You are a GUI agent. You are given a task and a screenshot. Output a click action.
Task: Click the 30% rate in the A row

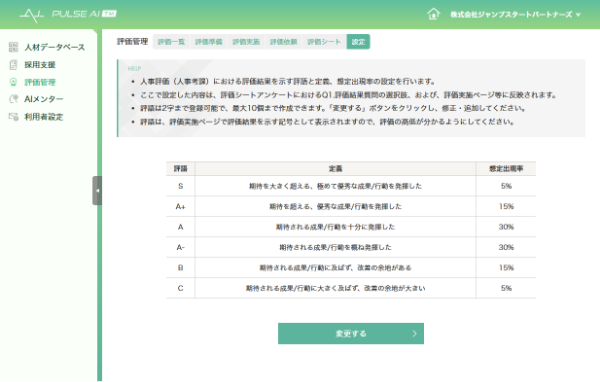[506, 227]
